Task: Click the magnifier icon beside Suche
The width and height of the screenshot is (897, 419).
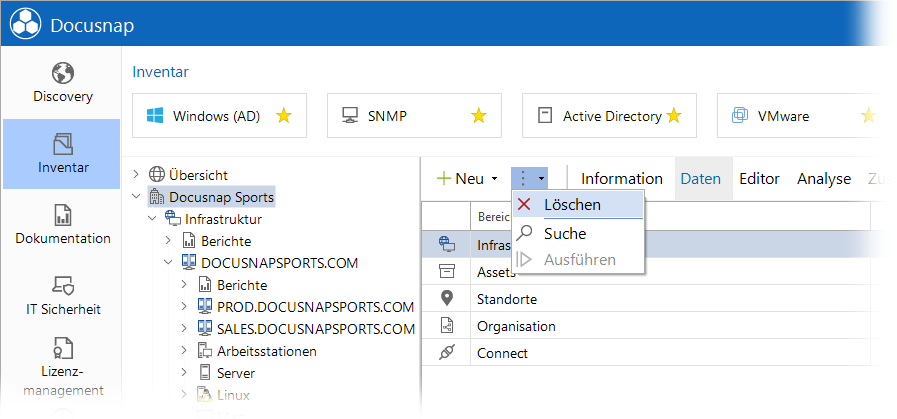Action: [x=523, y=233]
